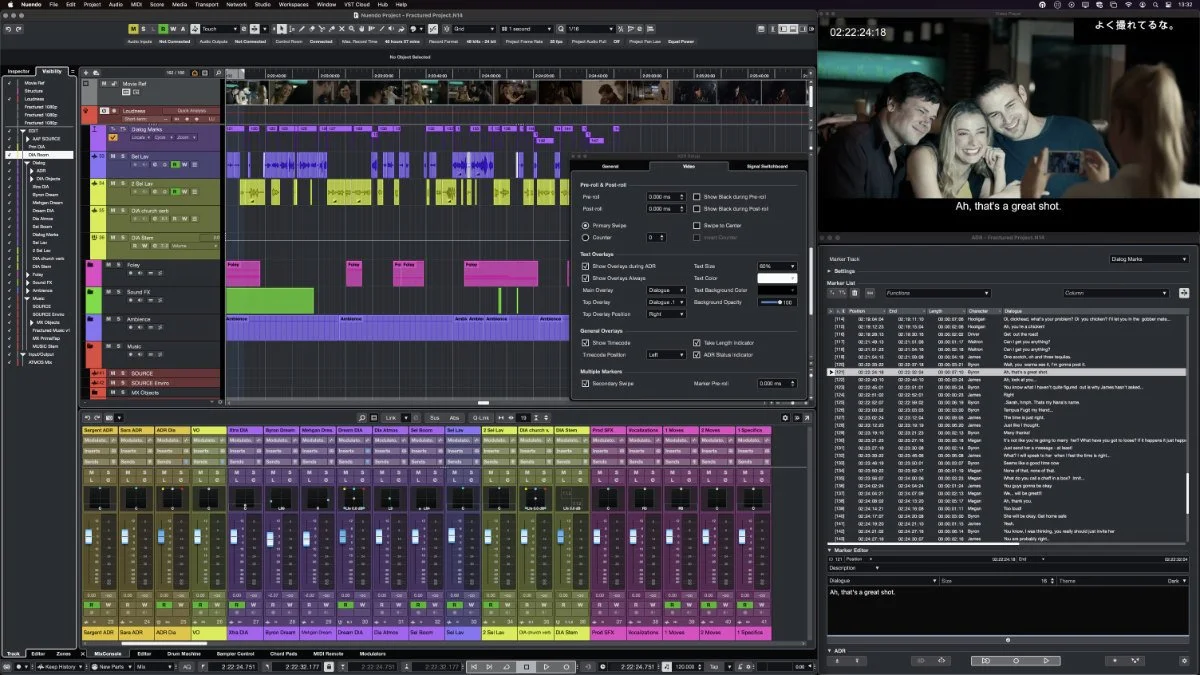Open track list search magnifier

pos(216,72)
